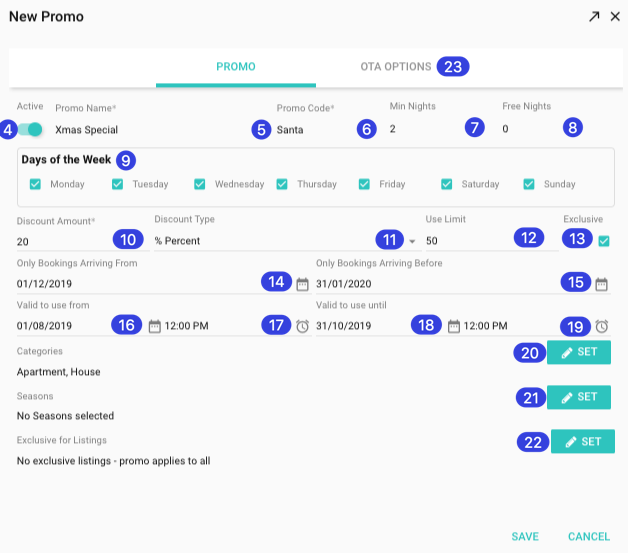Click Set button for Exclusive for Listings

[583, 441]
